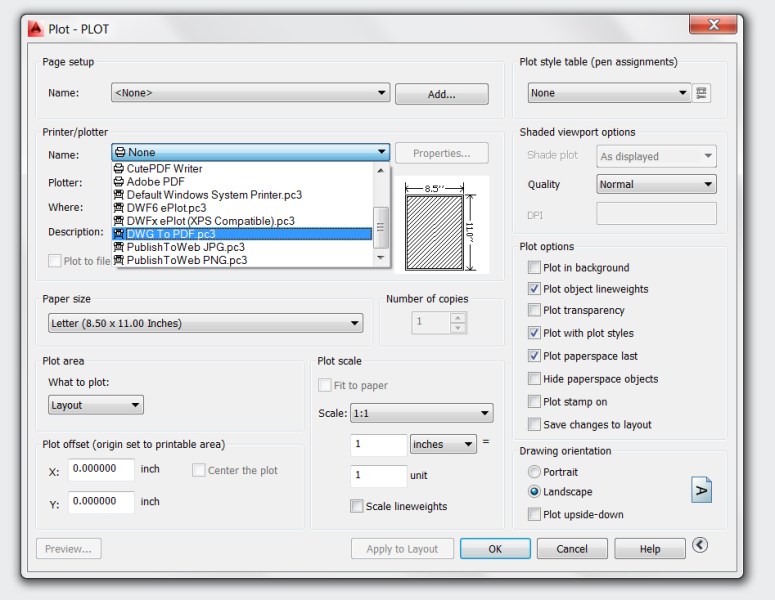775x600 pixels.
Task: Enable Plot stamp on
Action: [x=535, y=402]
